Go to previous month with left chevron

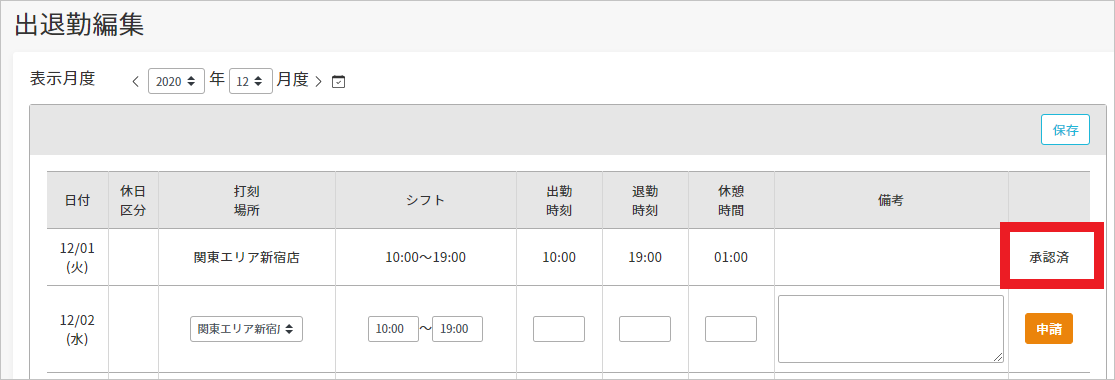[x=135, y=81]
